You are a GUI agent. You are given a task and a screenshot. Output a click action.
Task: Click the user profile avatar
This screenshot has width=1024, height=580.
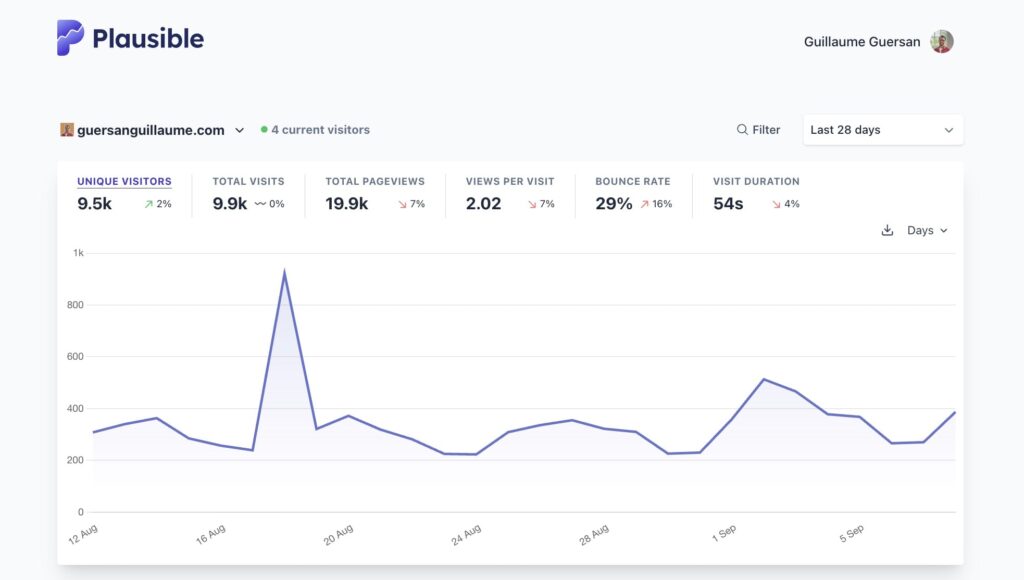point(941,41)
